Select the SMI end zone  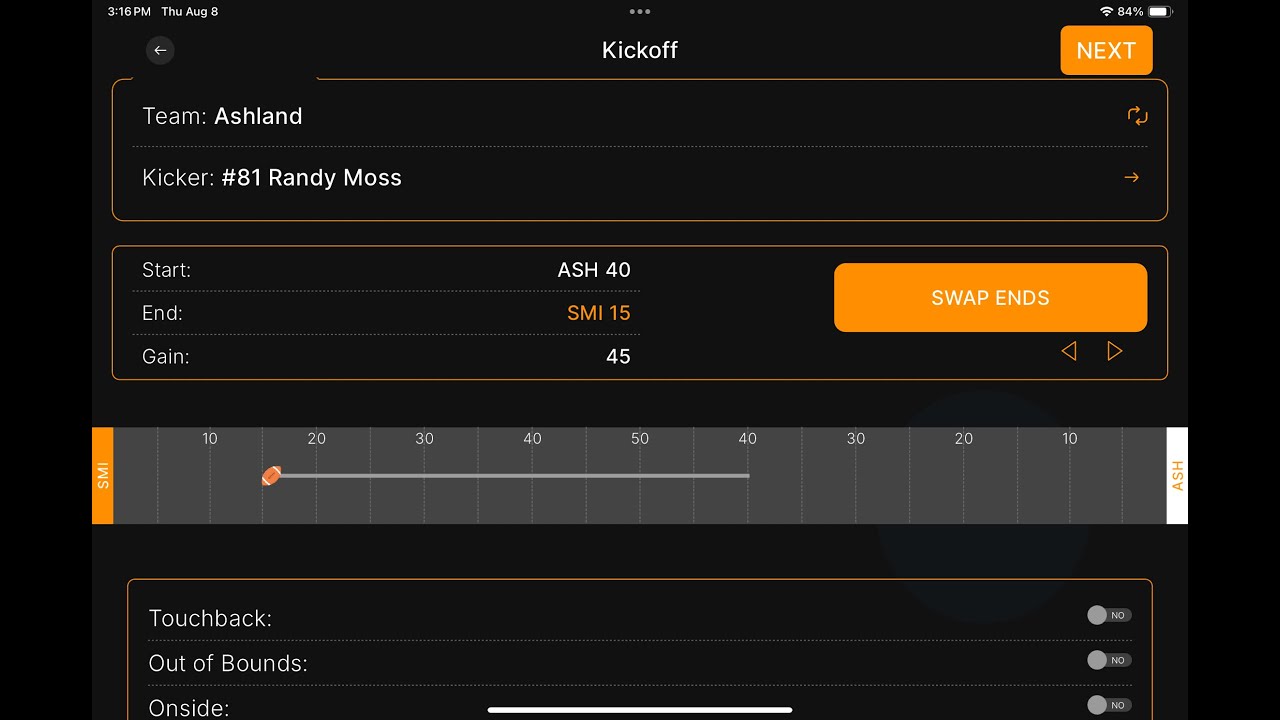[103, 476]
